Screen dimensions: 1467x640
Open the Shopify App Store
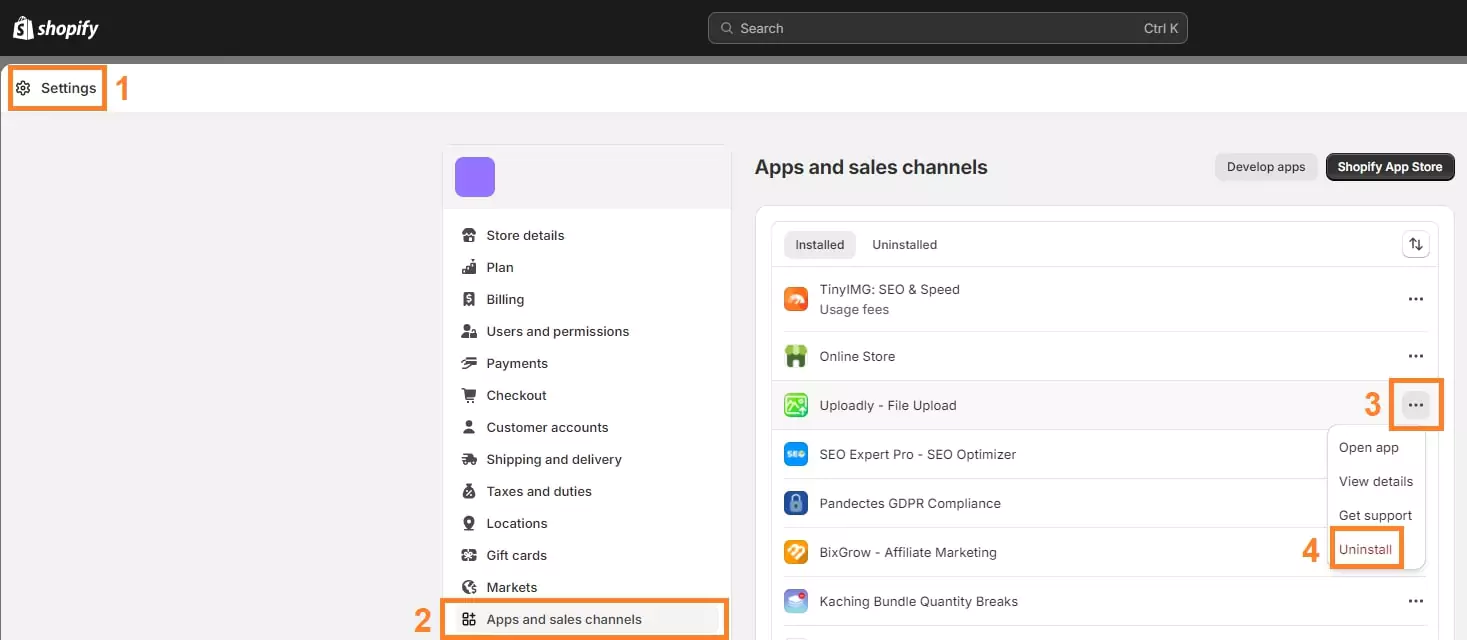pos(1389,166)
